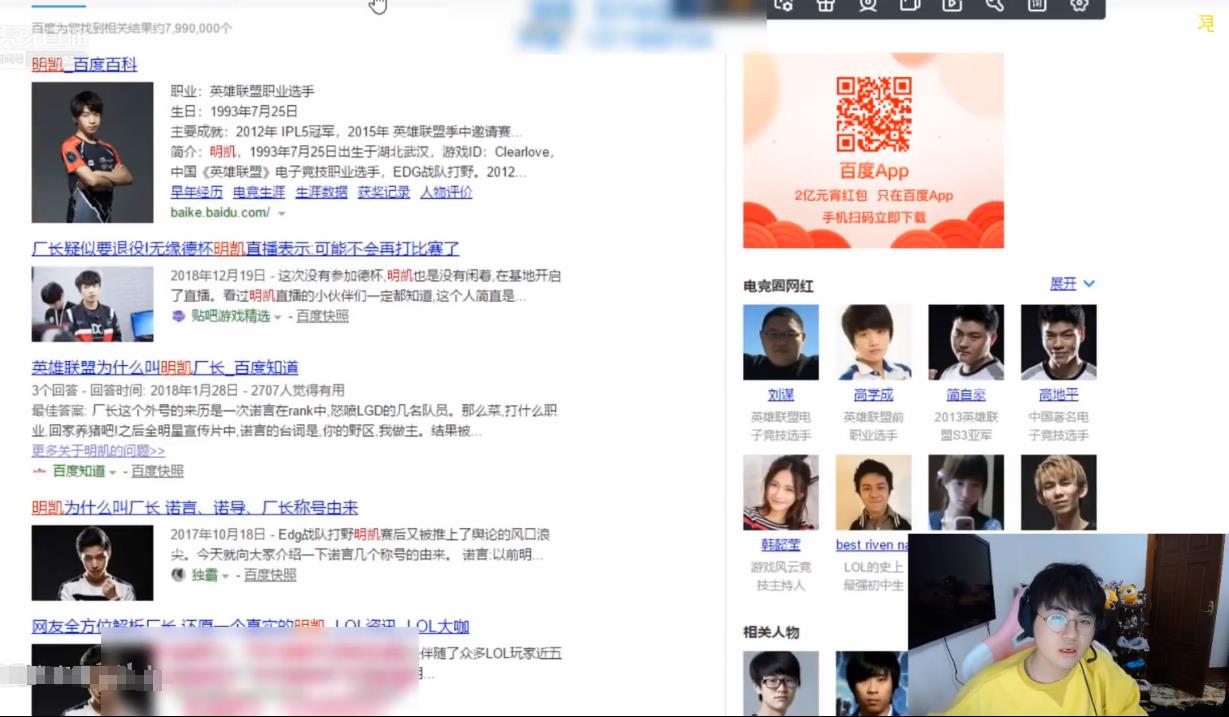This screenshot has height=717, width=1229.
Task: Click the 更多关于明凯的问题>> link
Action: (98, 450)
